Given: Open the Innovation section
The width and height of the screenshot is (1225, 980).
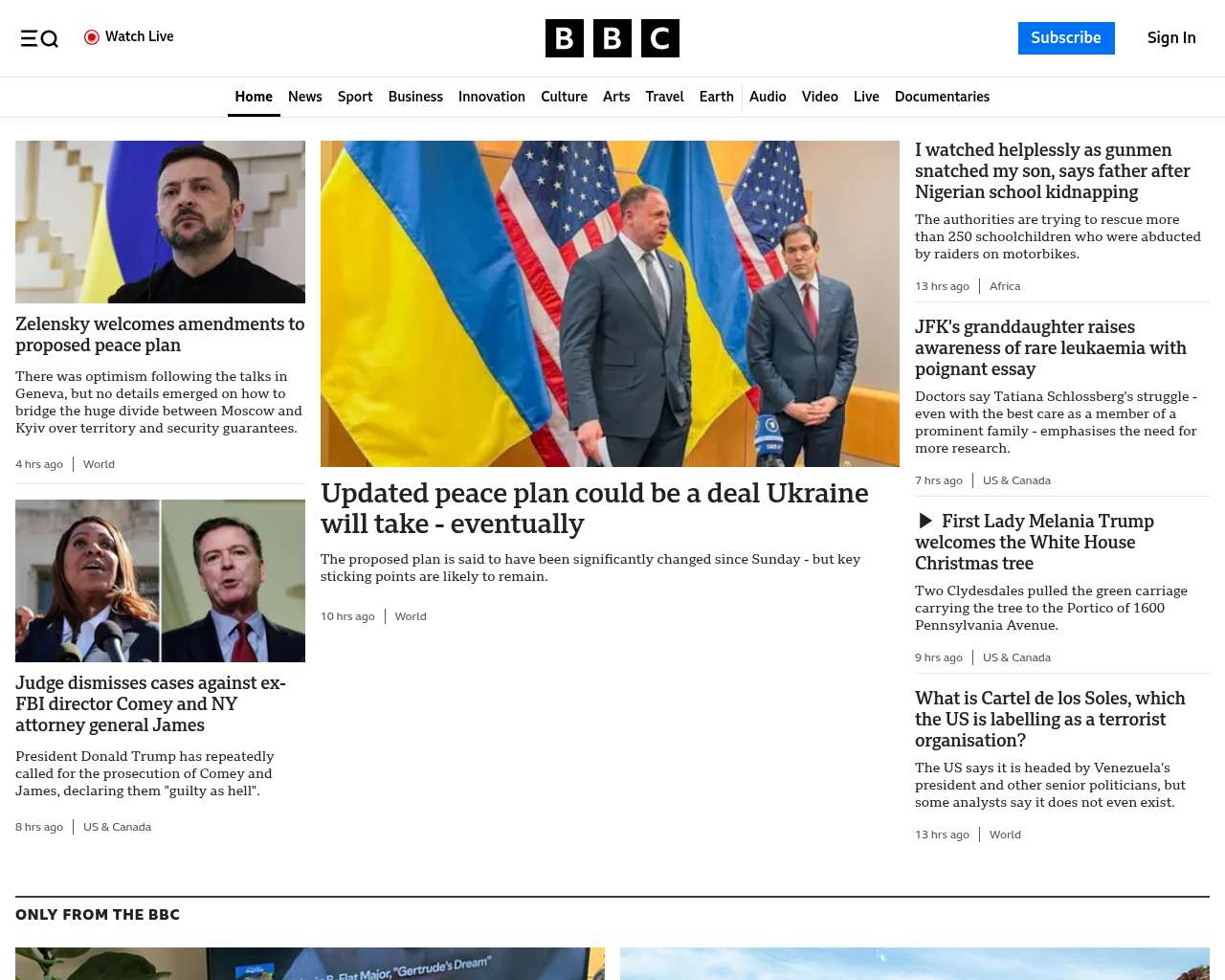Looking at the screenshot, I should pos(492,97).
